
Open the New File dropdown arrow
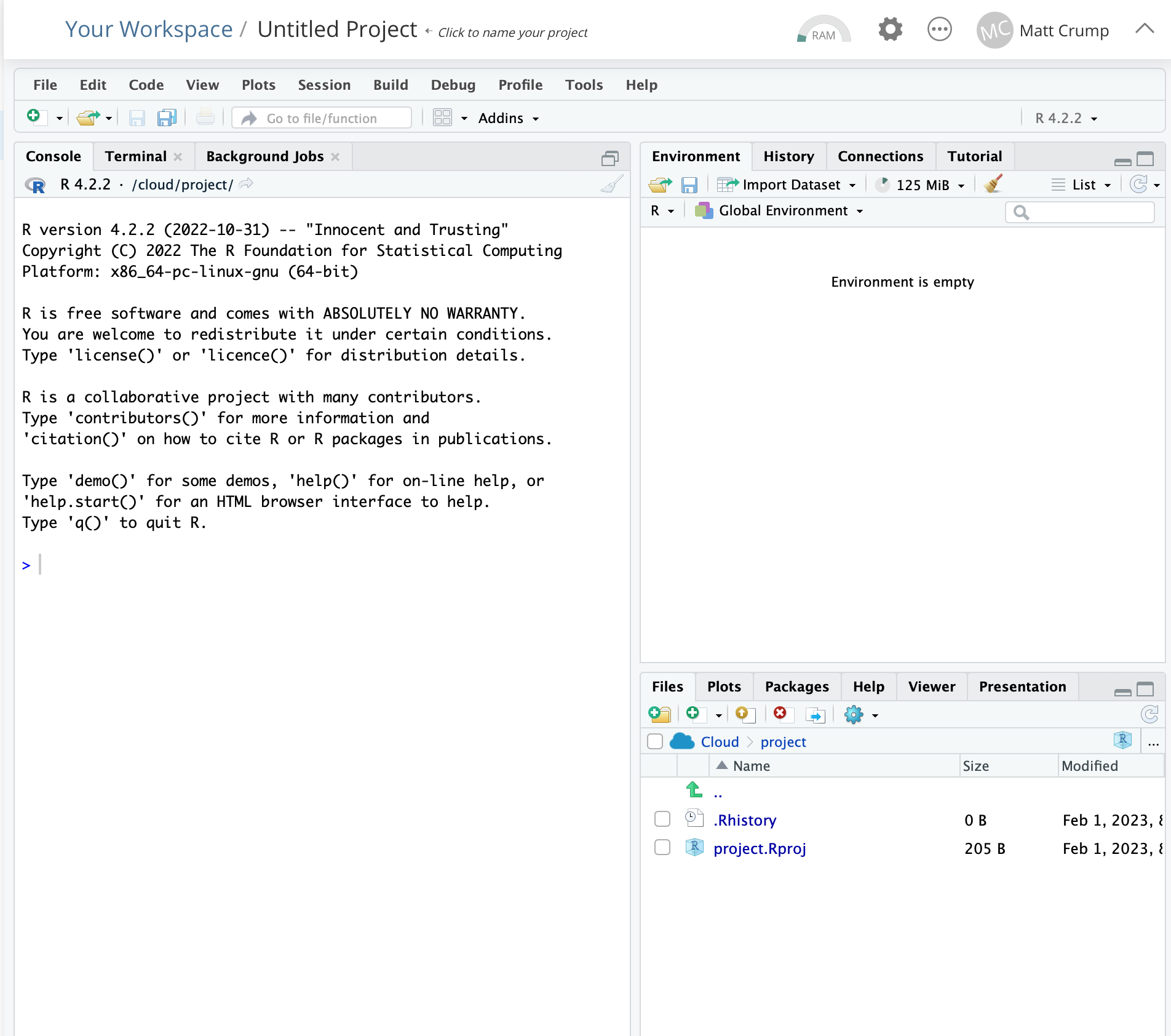click(x=60, y=118)
